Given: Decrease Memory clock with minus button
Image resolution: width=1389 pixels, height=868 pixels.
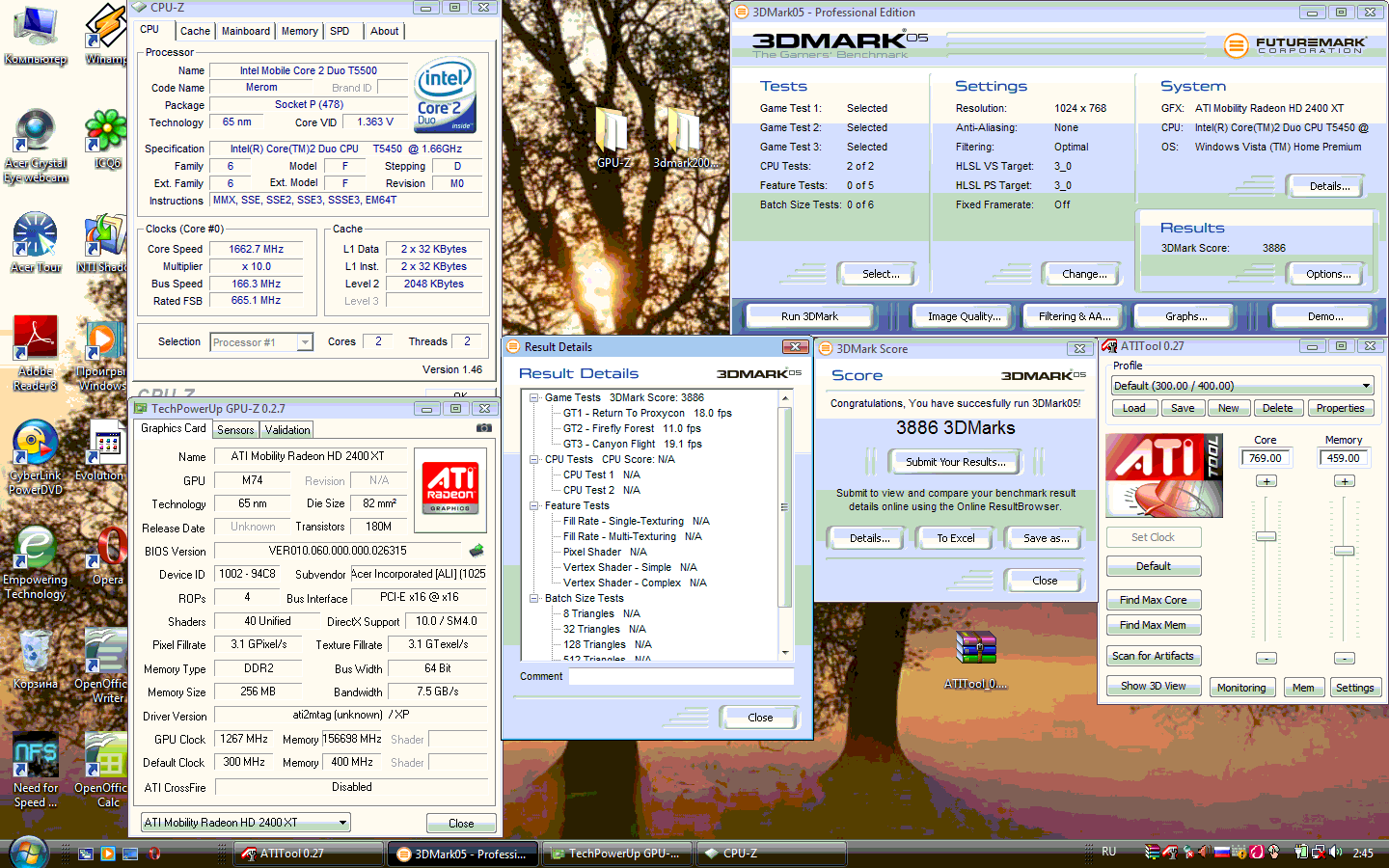Looking at the screenshot, I should click(x=1345, y=659).
